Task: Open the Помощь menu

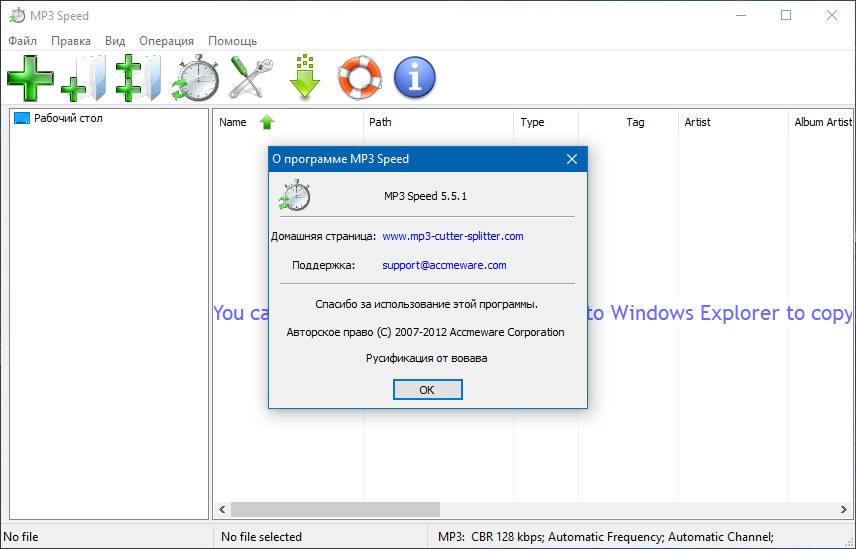Action: [233, 41]
